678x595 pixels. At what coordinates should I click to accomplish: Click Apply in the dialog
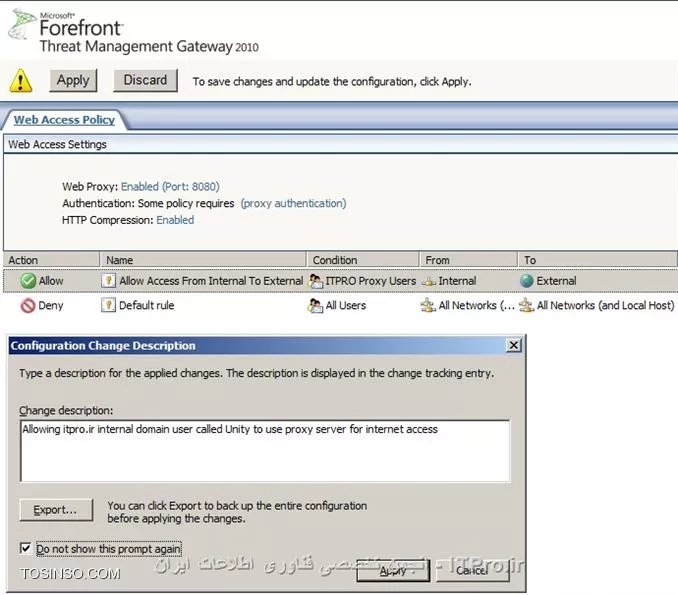coord(393,571)
